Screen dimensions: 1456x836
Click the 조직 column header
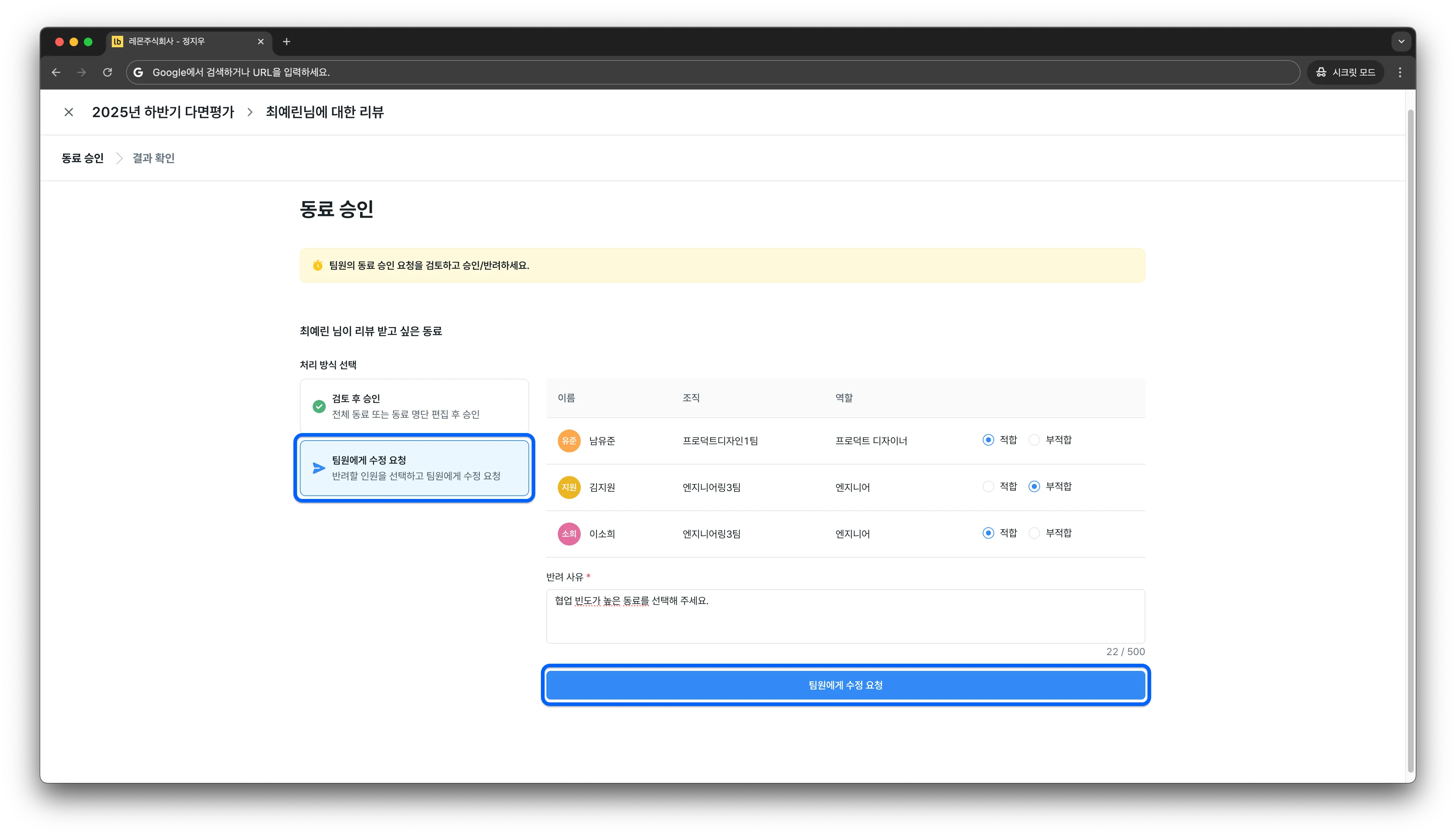pyautogui.click(x=691, y=398)
